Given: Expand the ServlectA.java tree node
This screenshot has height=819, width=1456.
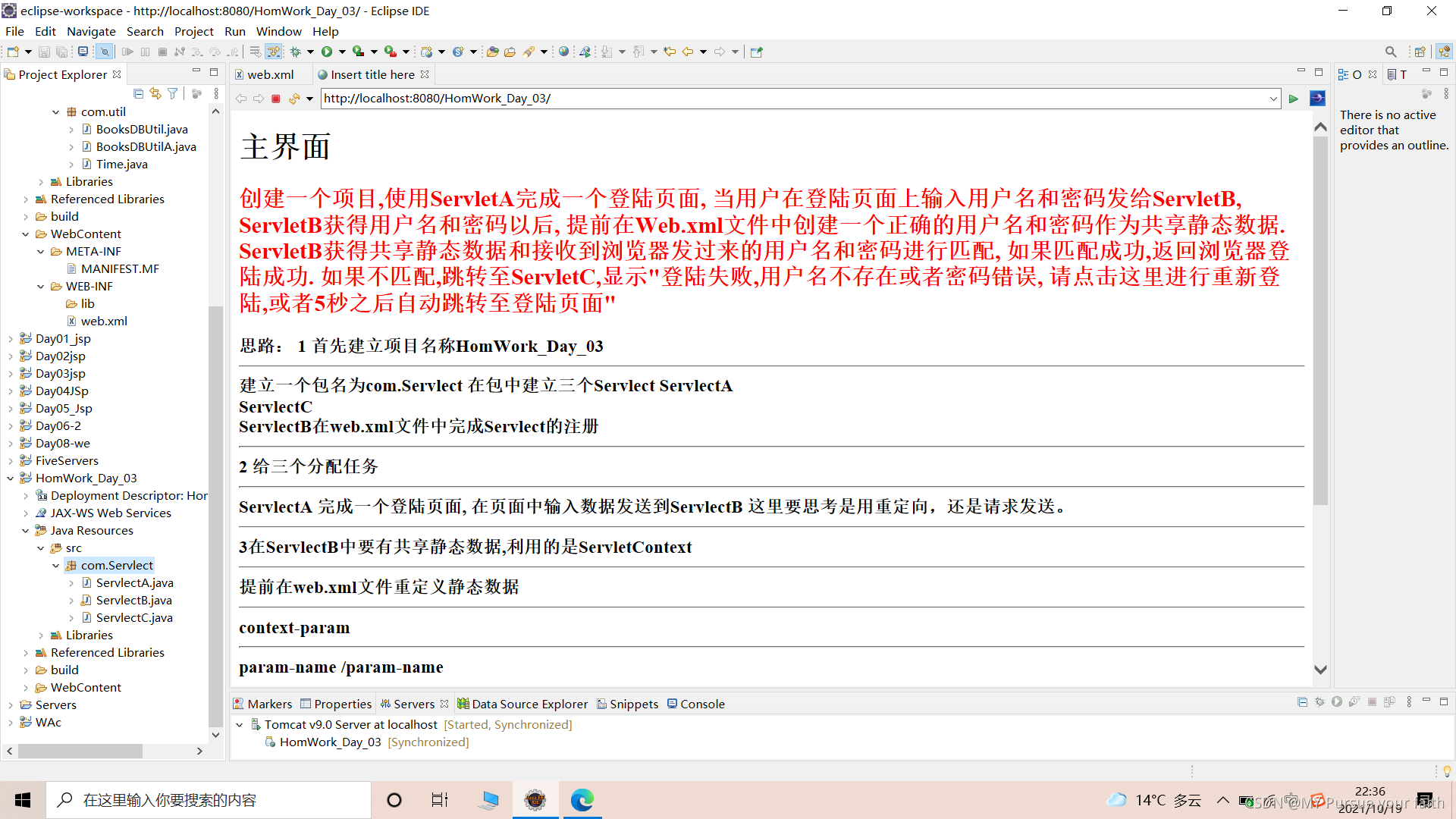Looking at the screenshot, I should tap(71, 583).
